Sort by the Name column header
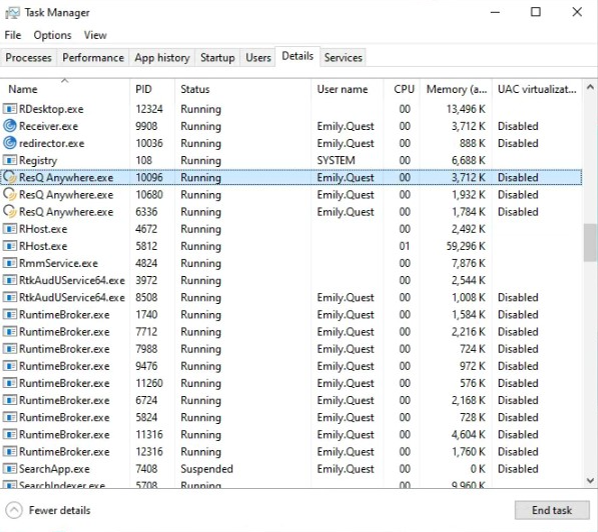The image size is (598, 532). click(x=65, y=89)
